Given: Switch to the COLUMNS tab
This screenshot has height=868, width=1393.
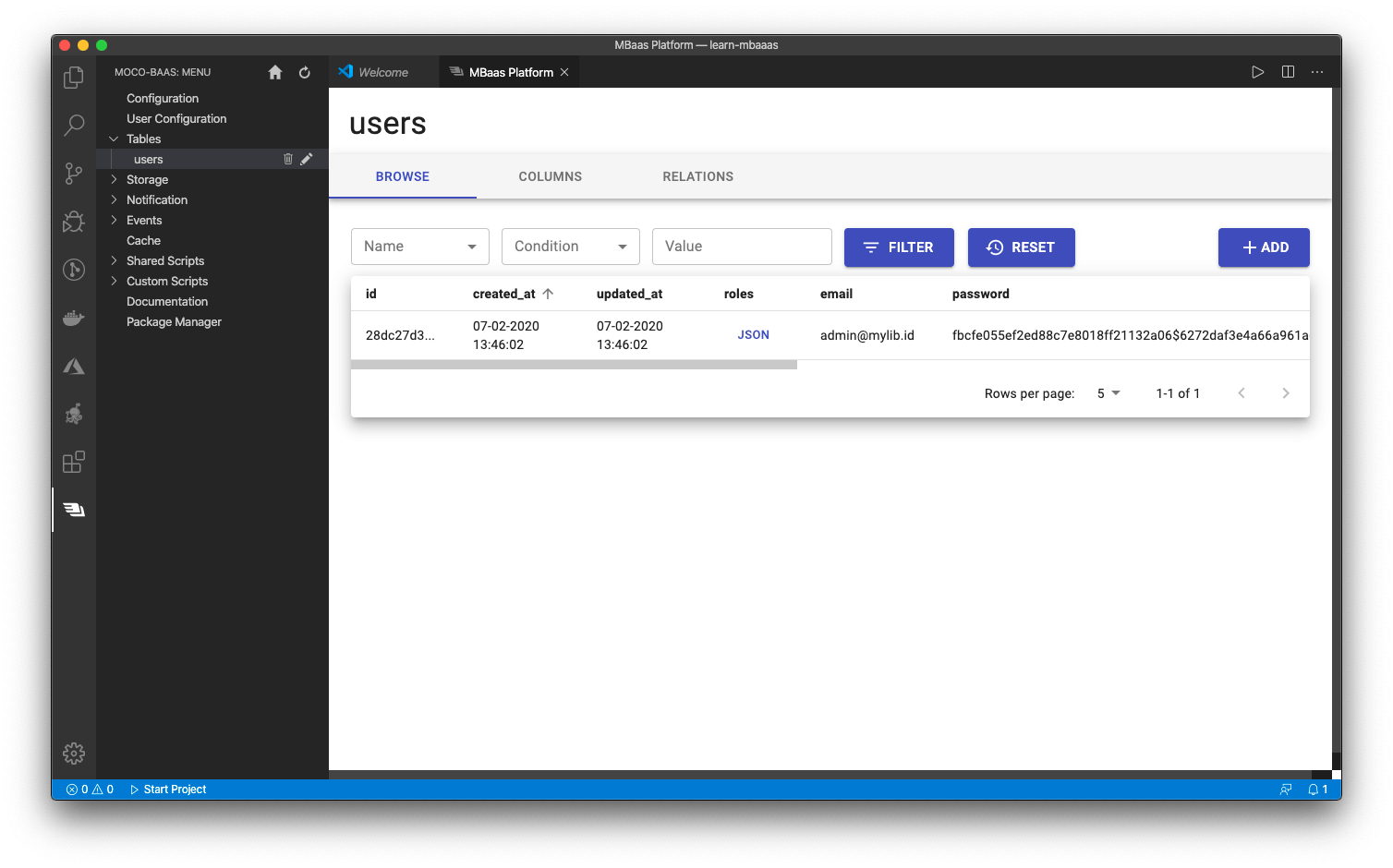Looking at the screenshot, I should (x=551, y=176).
